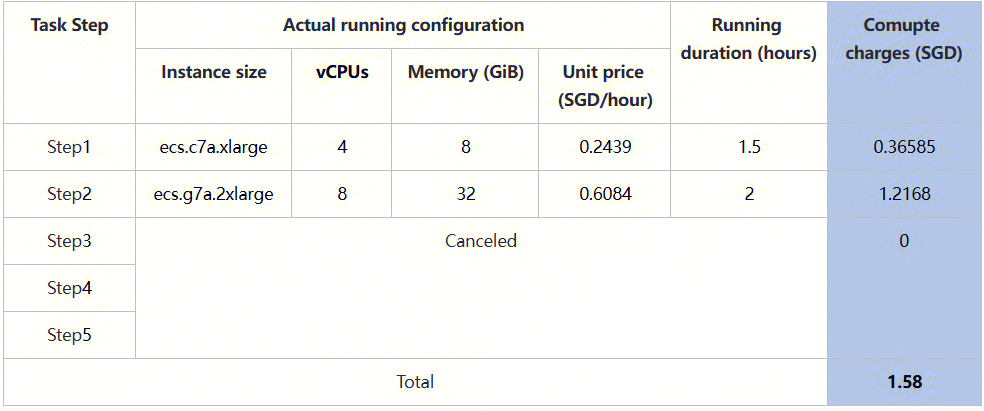Click the 0.36585 compute charge cell

(904, 147)
